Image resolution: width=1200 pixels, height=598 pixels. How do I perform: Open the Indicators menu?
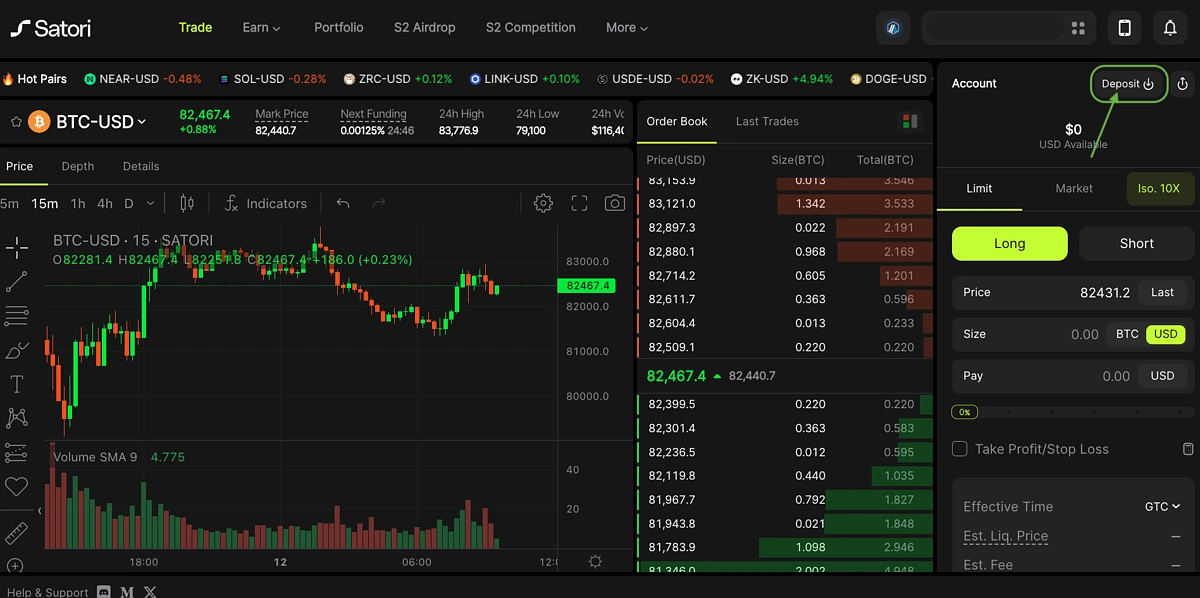(x=265, y=203)
